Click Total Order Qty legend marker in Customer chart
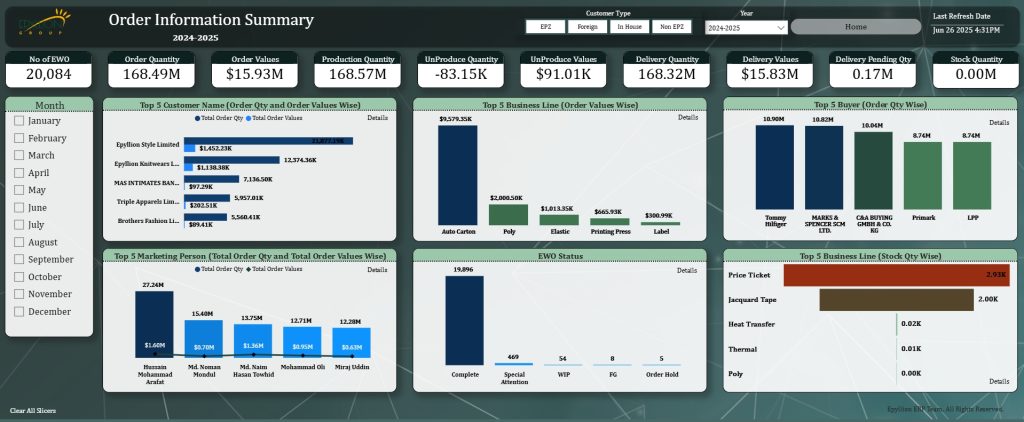The image size is (1024, 422). coord(198,118)
